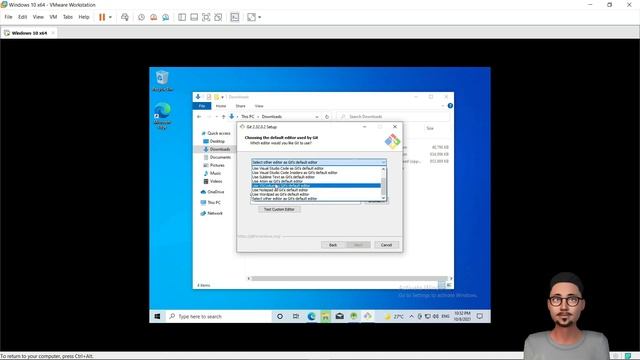
Task: Click the File Explorer help question-mark icon
Action: (450, 106)
